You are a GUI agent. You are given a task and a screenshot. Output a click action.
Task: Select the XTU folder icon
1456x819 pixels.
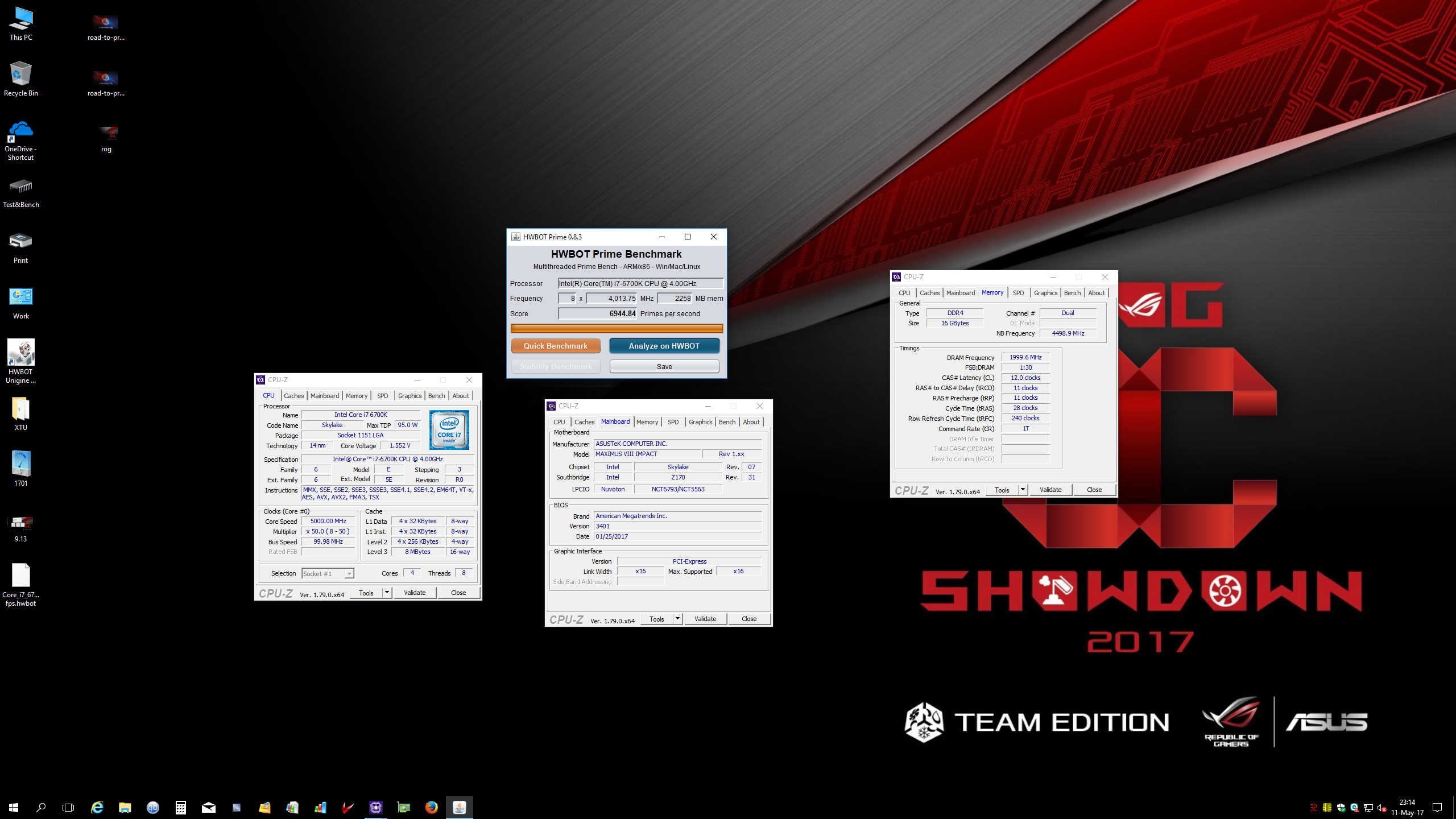click(x=21, y=413)
